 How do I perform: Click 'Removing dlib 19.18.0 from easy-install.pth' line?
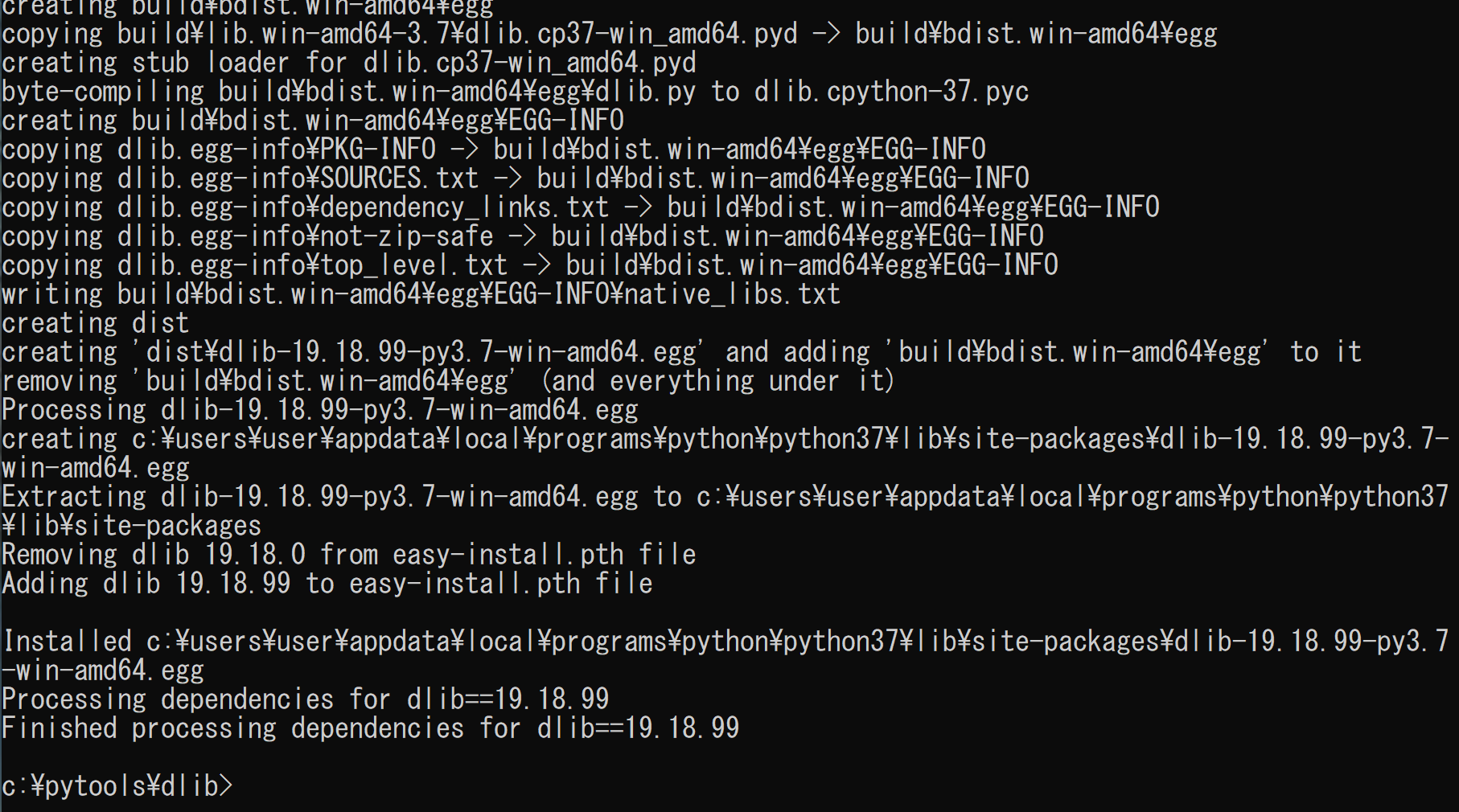point(348,554)
